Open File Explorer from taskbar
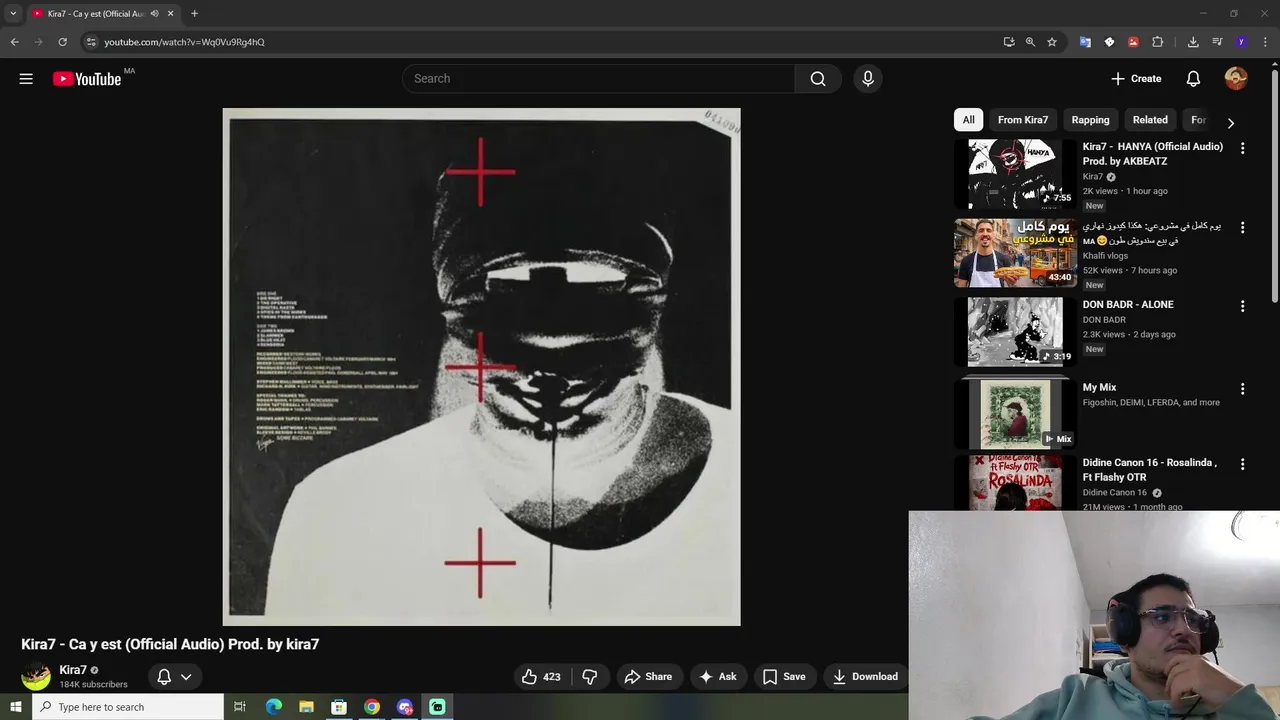This screenshot has height=720, width=1280. 306,707
